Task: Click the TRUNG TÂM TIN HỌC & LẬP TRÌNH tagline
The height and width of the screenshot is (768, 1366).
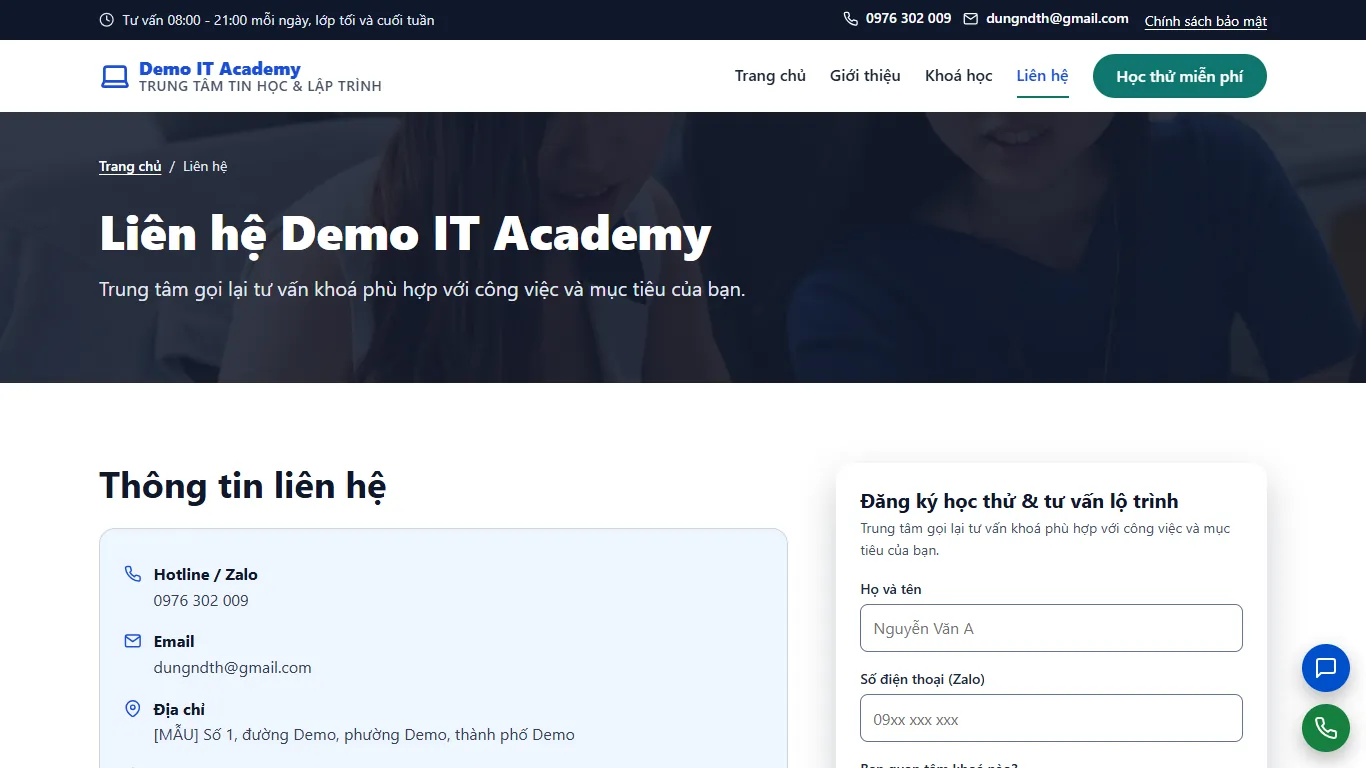Action: pos(260,87)
